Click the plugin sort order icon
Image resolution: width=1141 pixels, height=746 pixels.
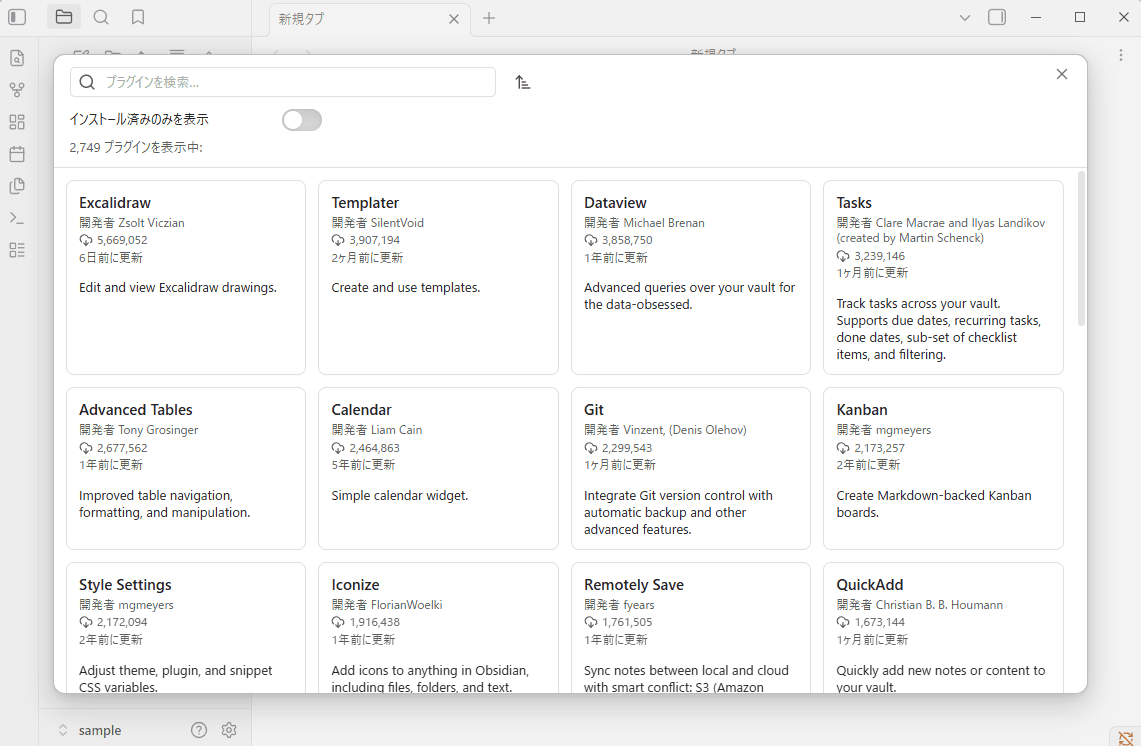[x=523, y=82]
